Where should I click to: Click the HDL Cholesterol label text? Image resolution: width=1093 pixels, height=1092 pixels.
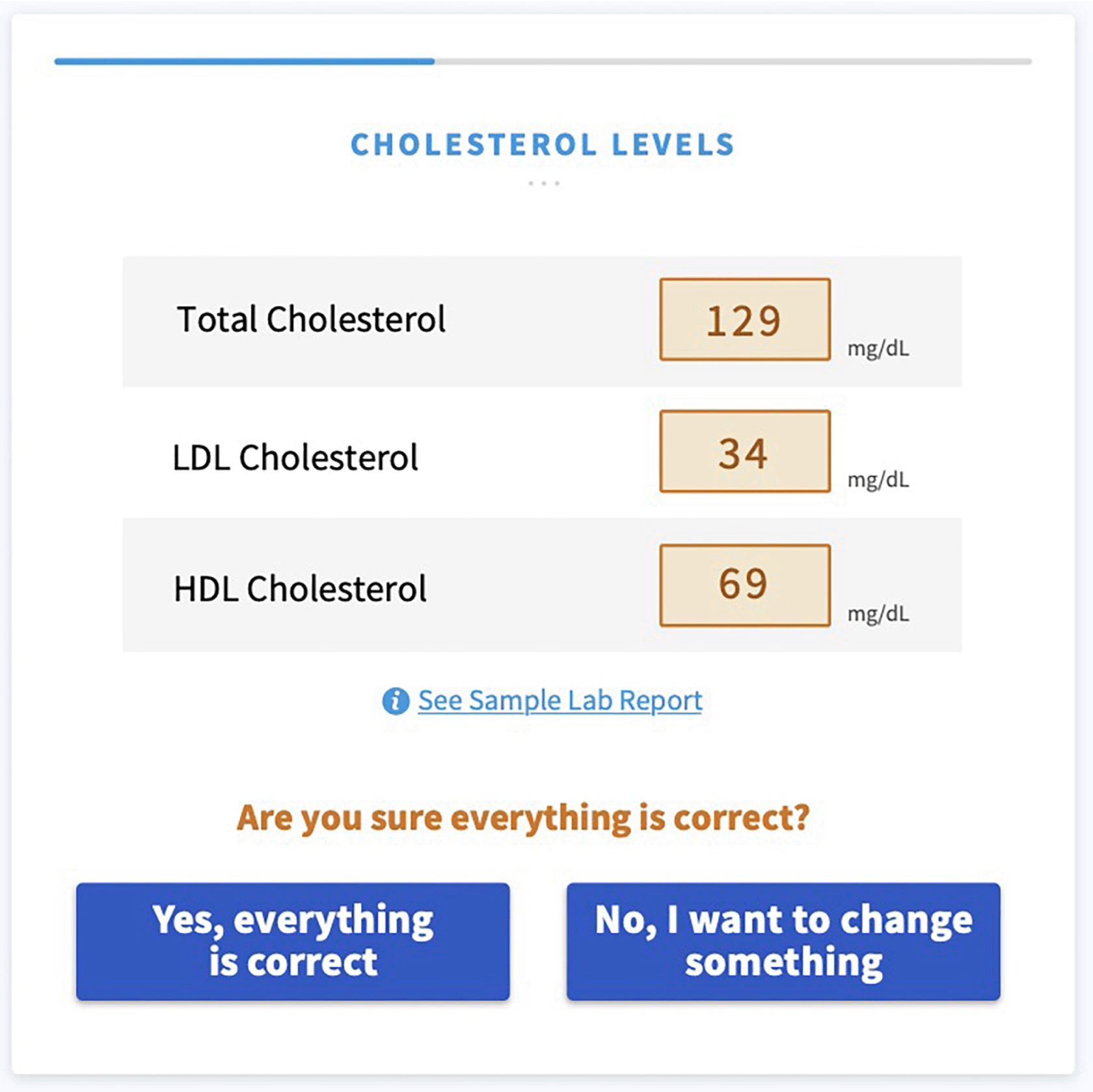[300, 589]
